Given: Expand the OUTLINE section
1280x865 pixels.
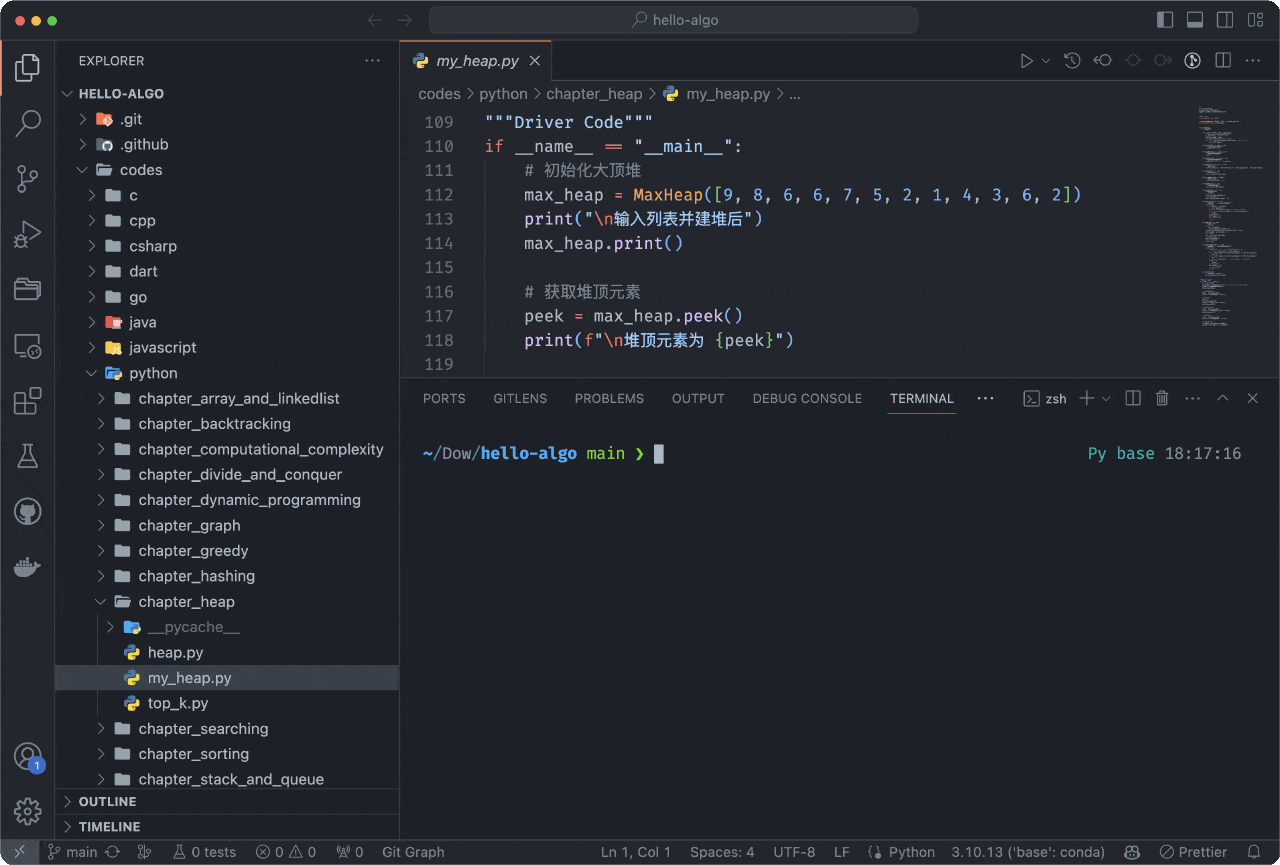Looking at the screenshot, I should pyautogui.click(x=107, y=802).
